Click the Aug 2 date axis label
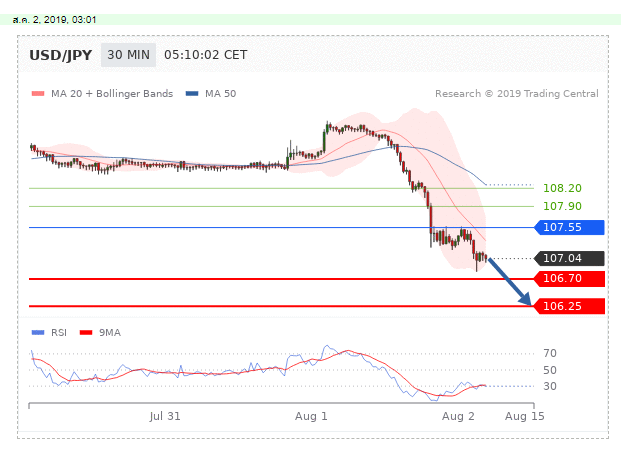The width and height of the screenshot is (621, 449). pos(458,416)
